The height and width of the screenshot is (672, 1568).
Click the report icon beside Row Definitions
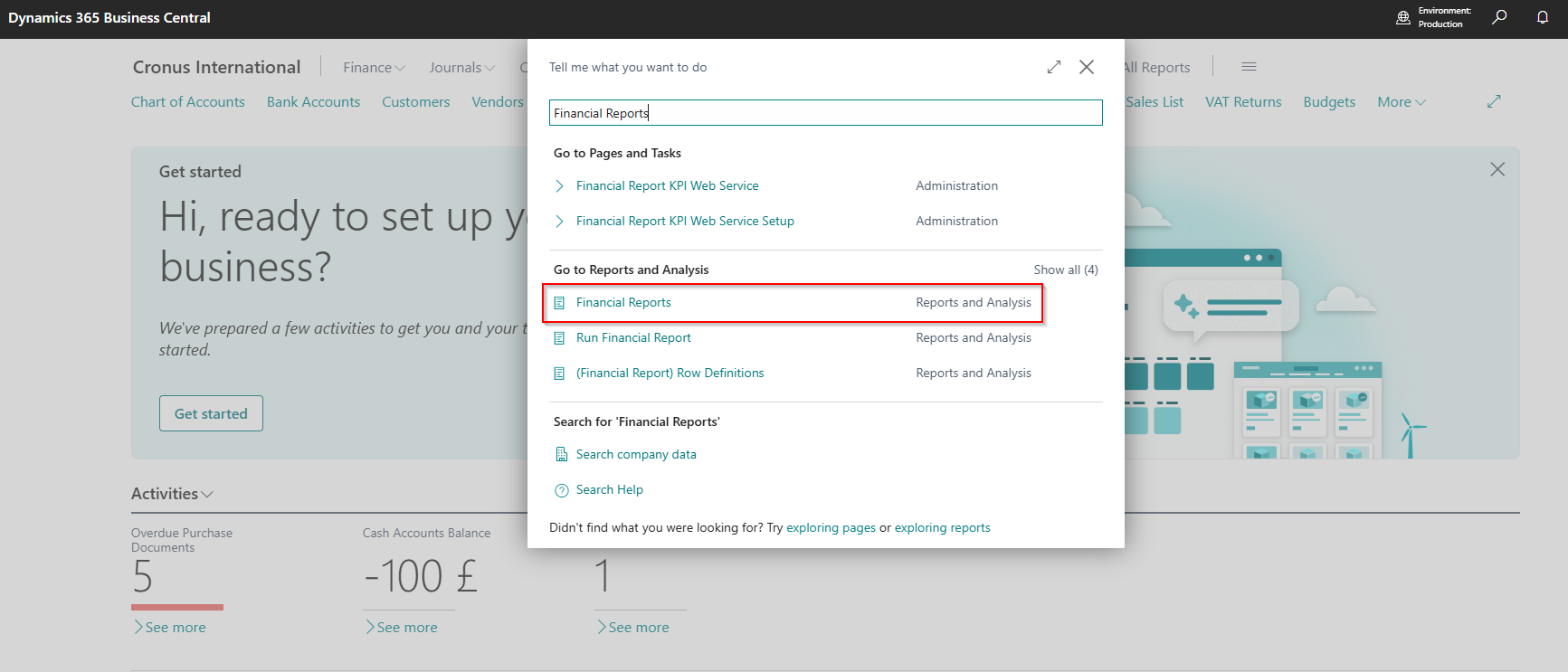[559, 374]
